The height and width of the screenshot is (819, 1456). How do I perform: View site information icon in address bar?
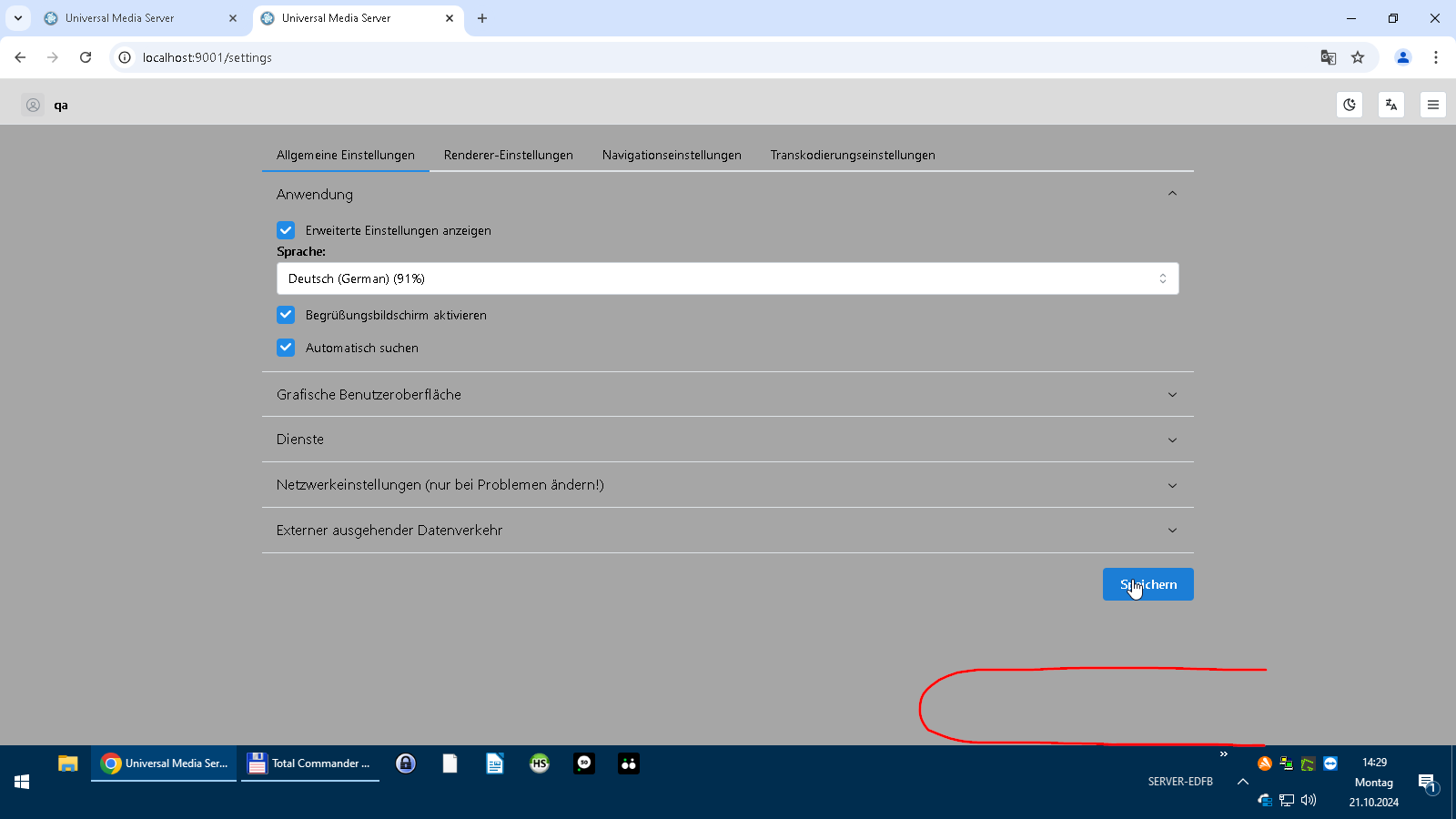(x=125, y=57)
